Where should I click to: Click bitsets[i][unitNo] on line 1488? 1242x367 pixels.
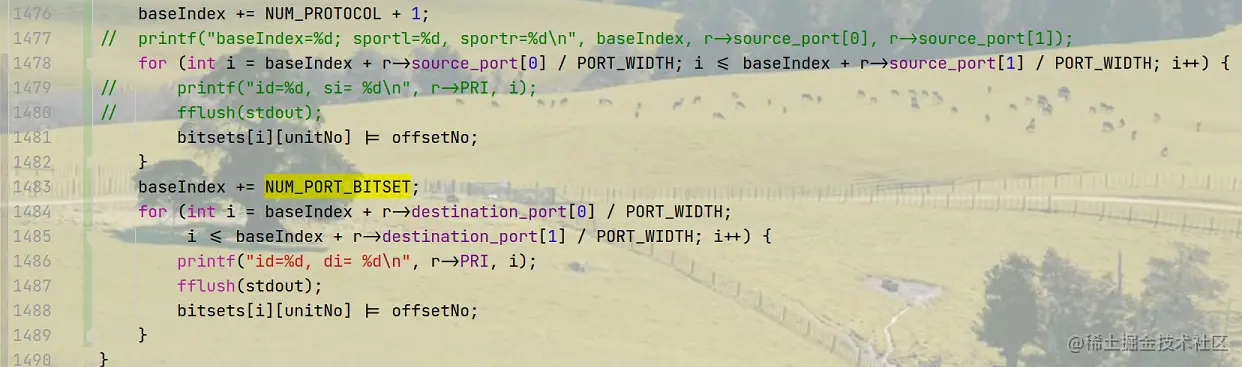tap(264, 311)
